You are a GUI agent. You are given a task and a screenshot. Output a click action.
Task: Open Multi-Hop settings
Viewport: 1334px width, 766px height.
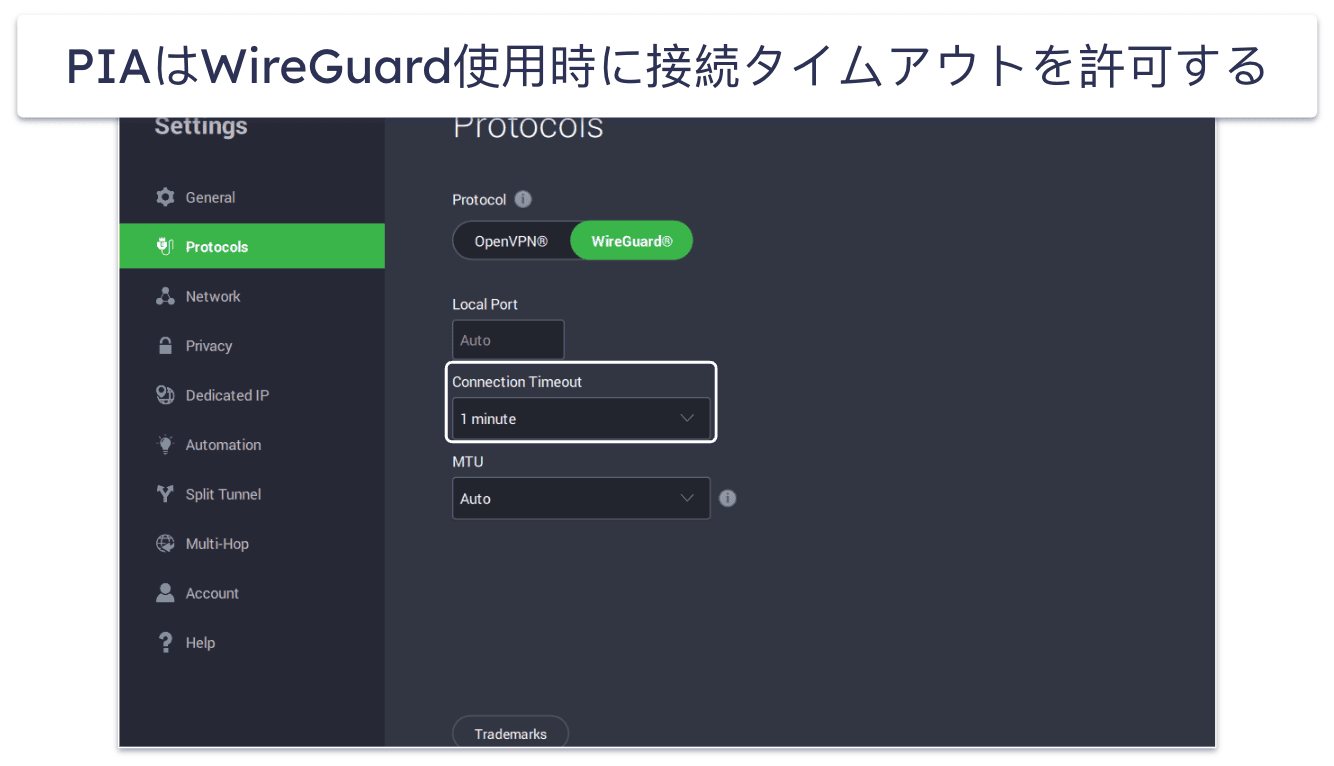[x=252, y=543]
